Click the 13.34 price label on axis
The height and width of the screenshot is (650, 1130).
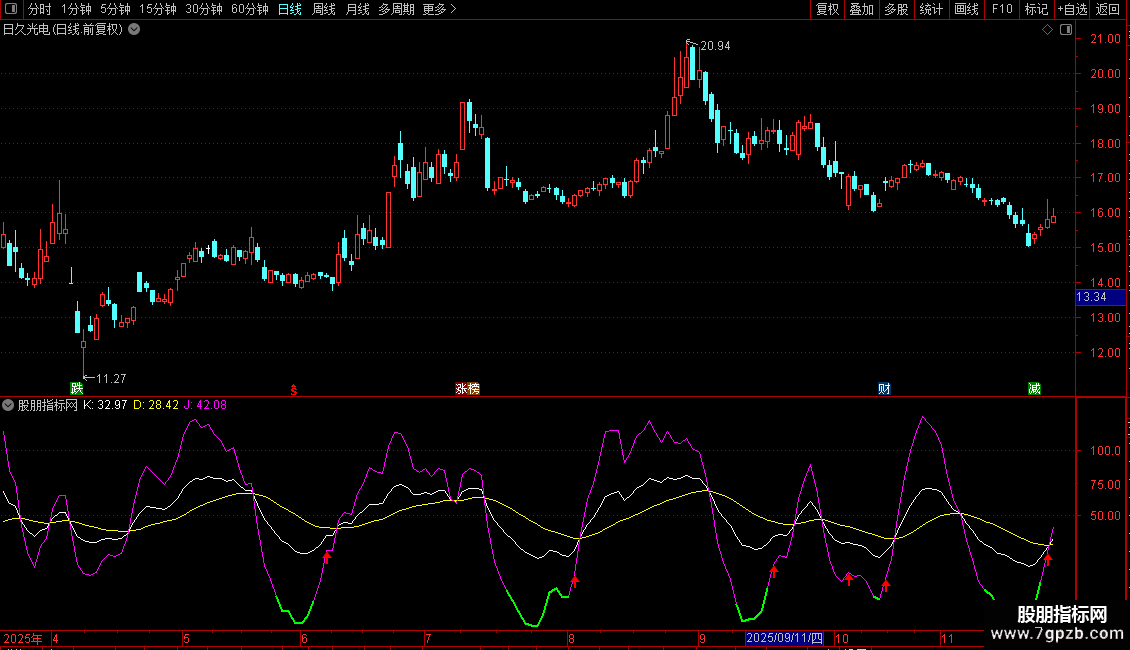(1091, 297)
